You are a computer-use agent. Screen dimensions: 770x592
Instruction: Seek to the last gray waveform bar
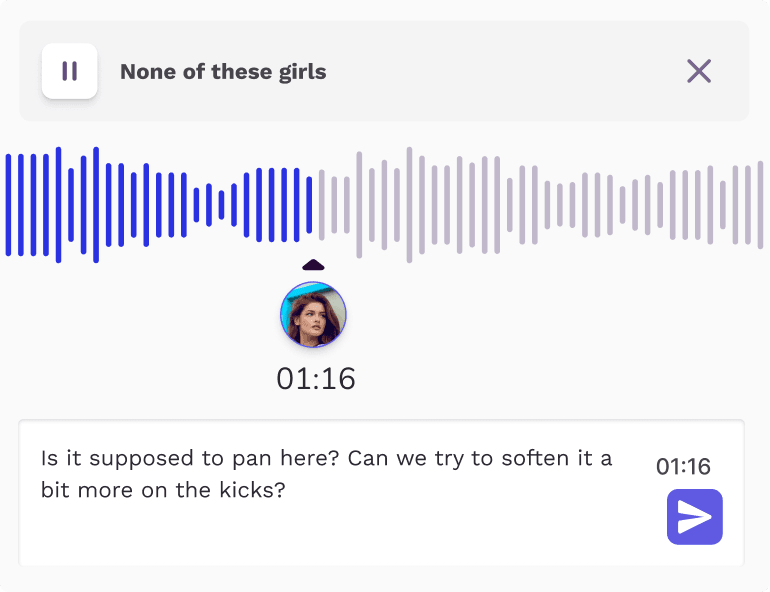760,204
